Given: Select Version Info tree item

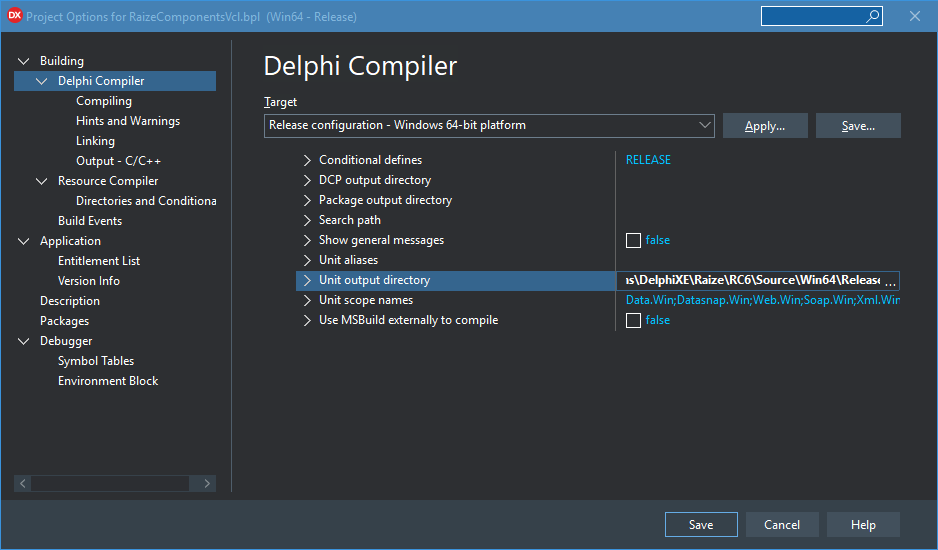Looking at the screenshot, I should point(89,281).
